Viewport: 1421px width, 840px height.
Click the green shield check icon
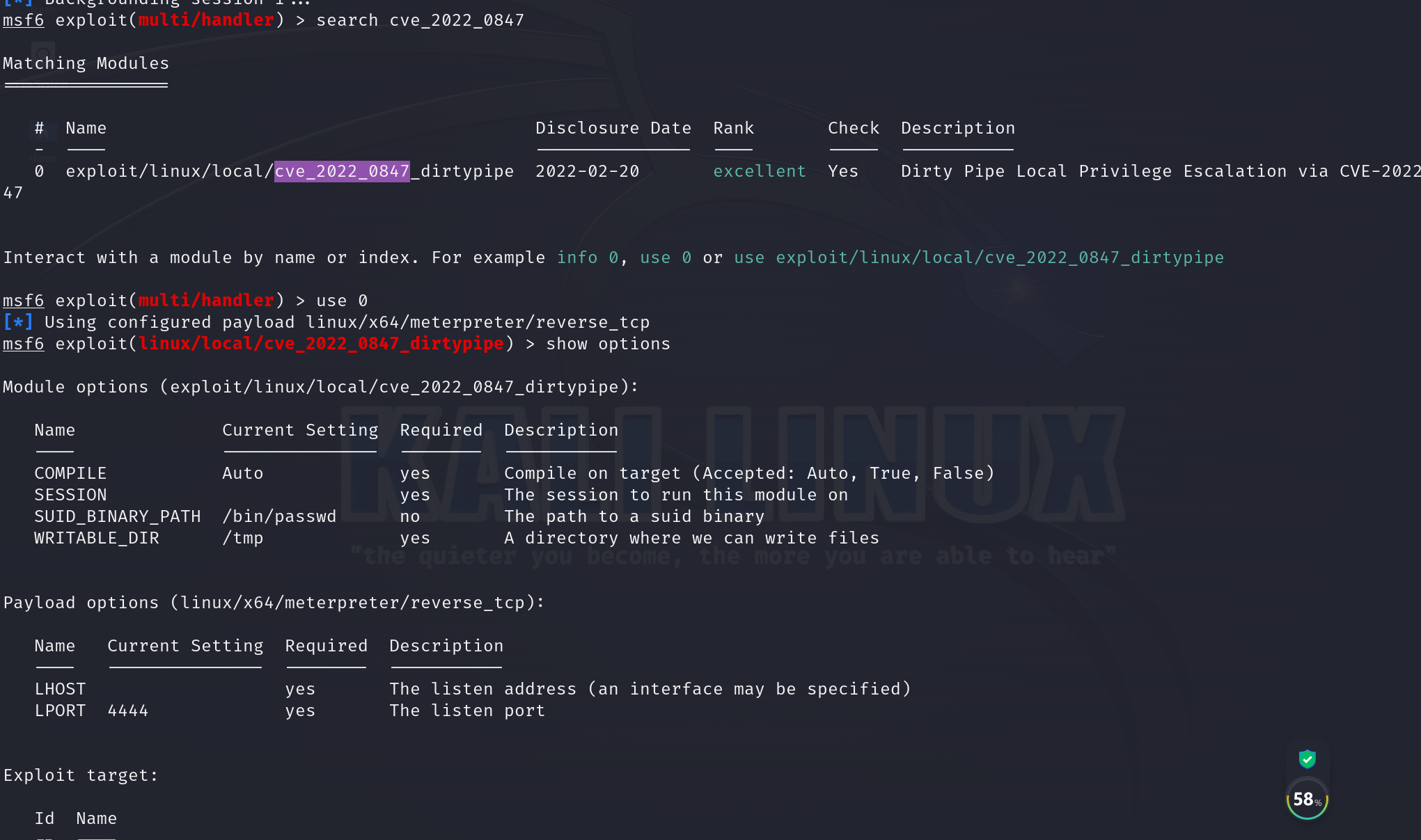[1307, 759]
